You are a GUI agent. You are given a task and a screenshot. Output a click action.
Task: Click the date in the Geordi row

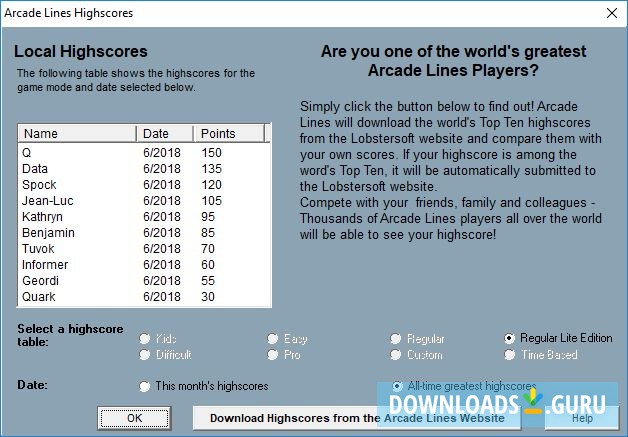coord(162,281)
